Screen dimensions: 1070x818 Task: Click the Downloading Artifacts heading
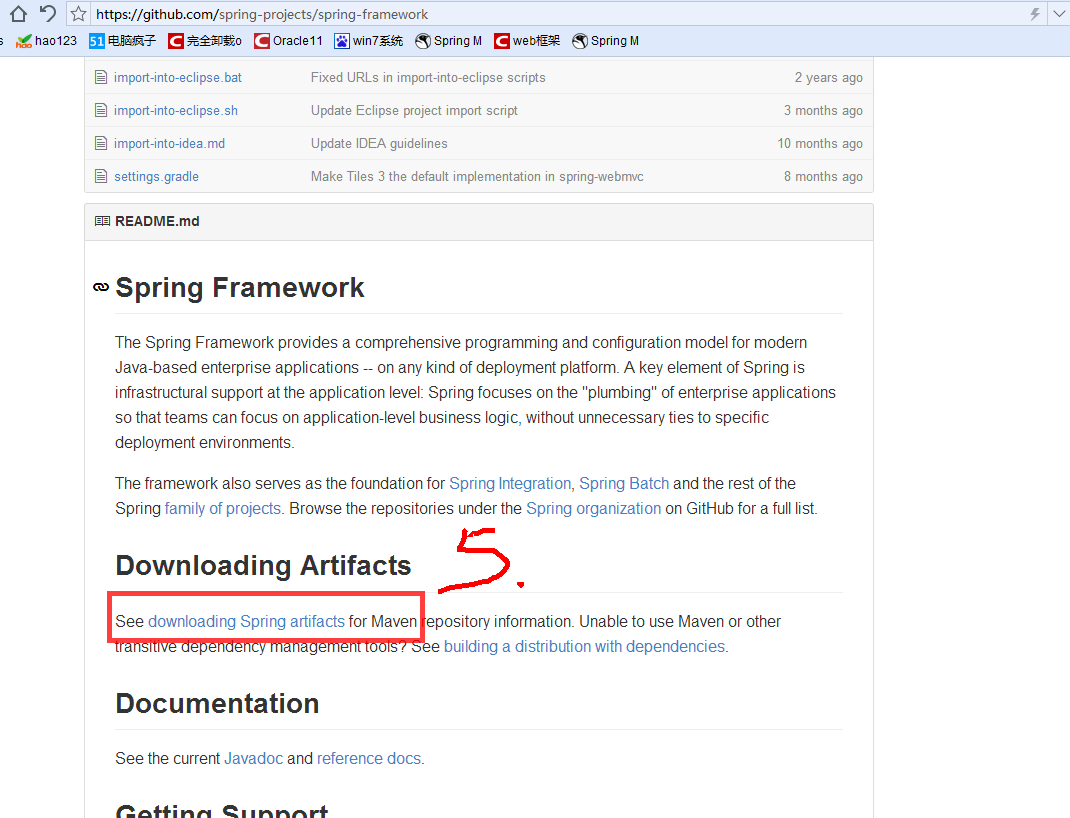(x=263, y=566)
